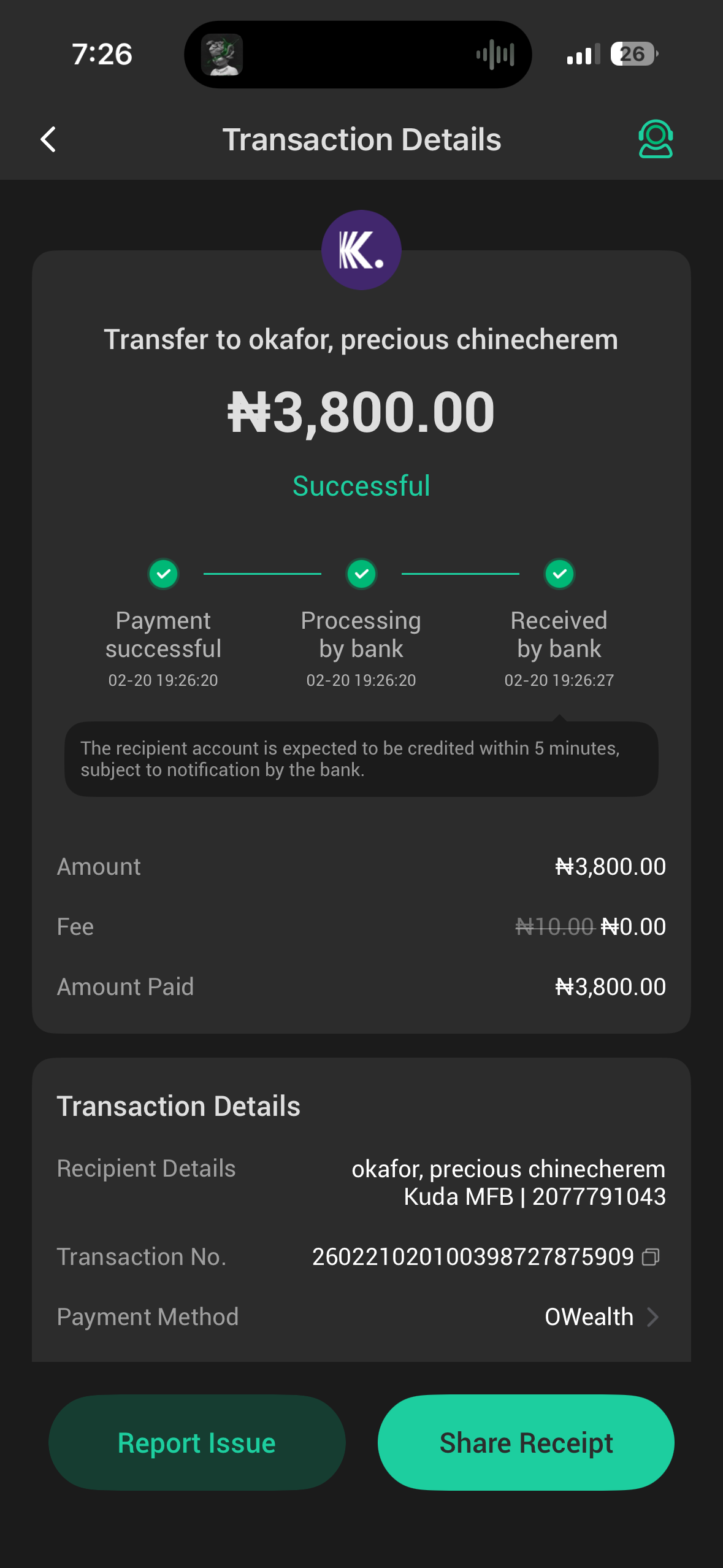Open OWealth payment method details

[589, 1317]
